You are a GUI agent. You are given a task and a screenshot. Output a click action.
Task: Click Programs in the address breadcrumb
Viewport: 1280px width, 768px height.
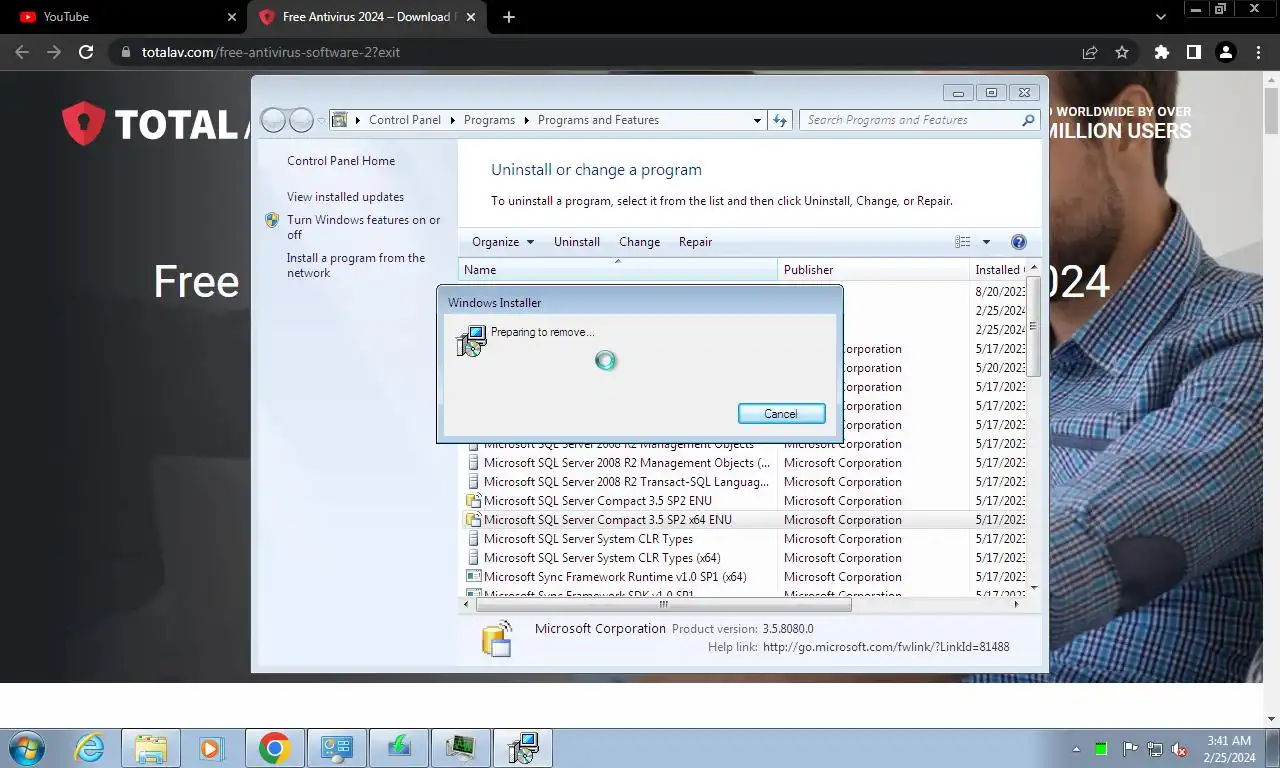point(489,120)
